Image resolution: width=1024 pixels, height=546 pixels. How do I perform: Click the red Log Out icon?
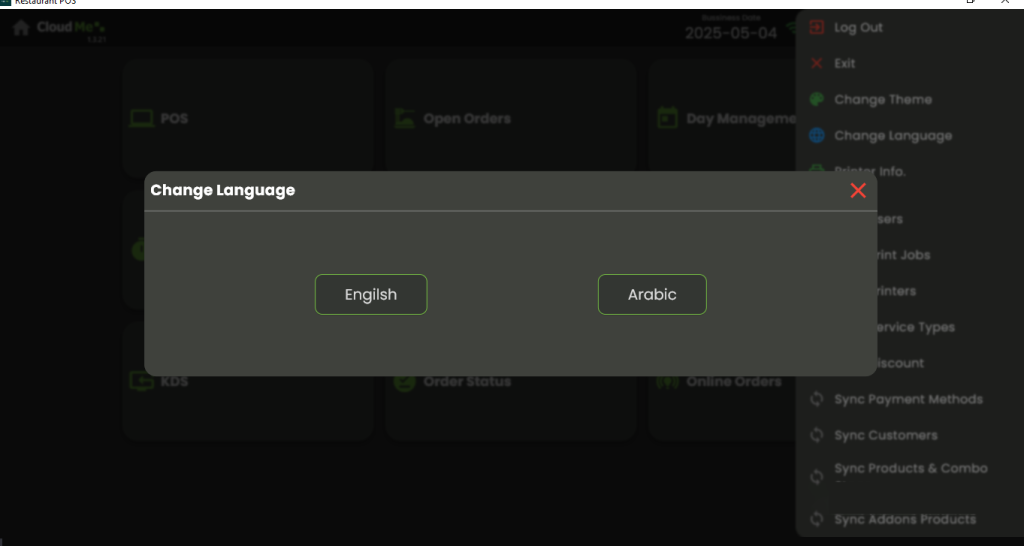[x=817, y=28]
